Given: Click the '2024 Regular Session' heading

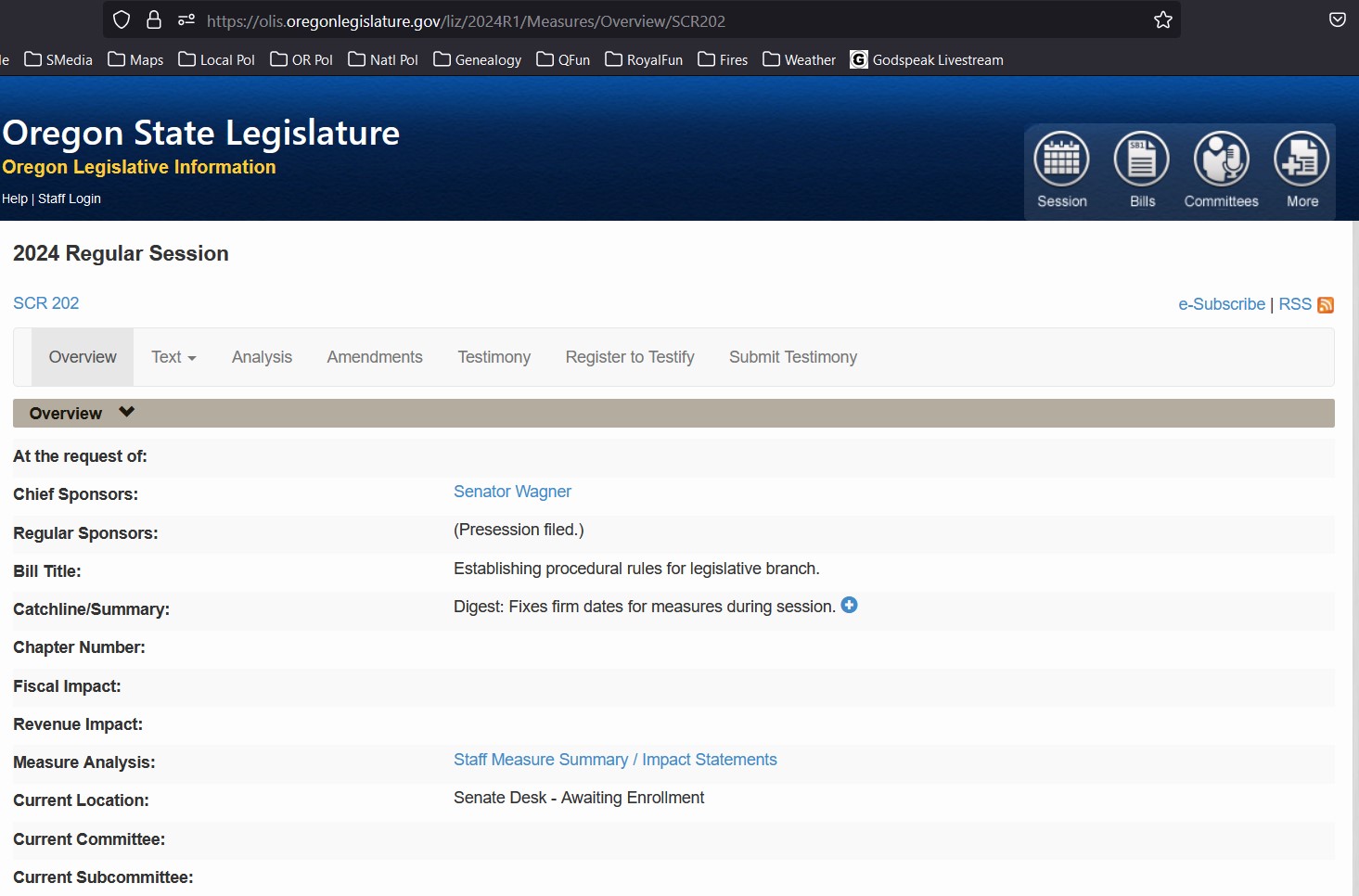Looking at the screenshot, I should (121, 253).
